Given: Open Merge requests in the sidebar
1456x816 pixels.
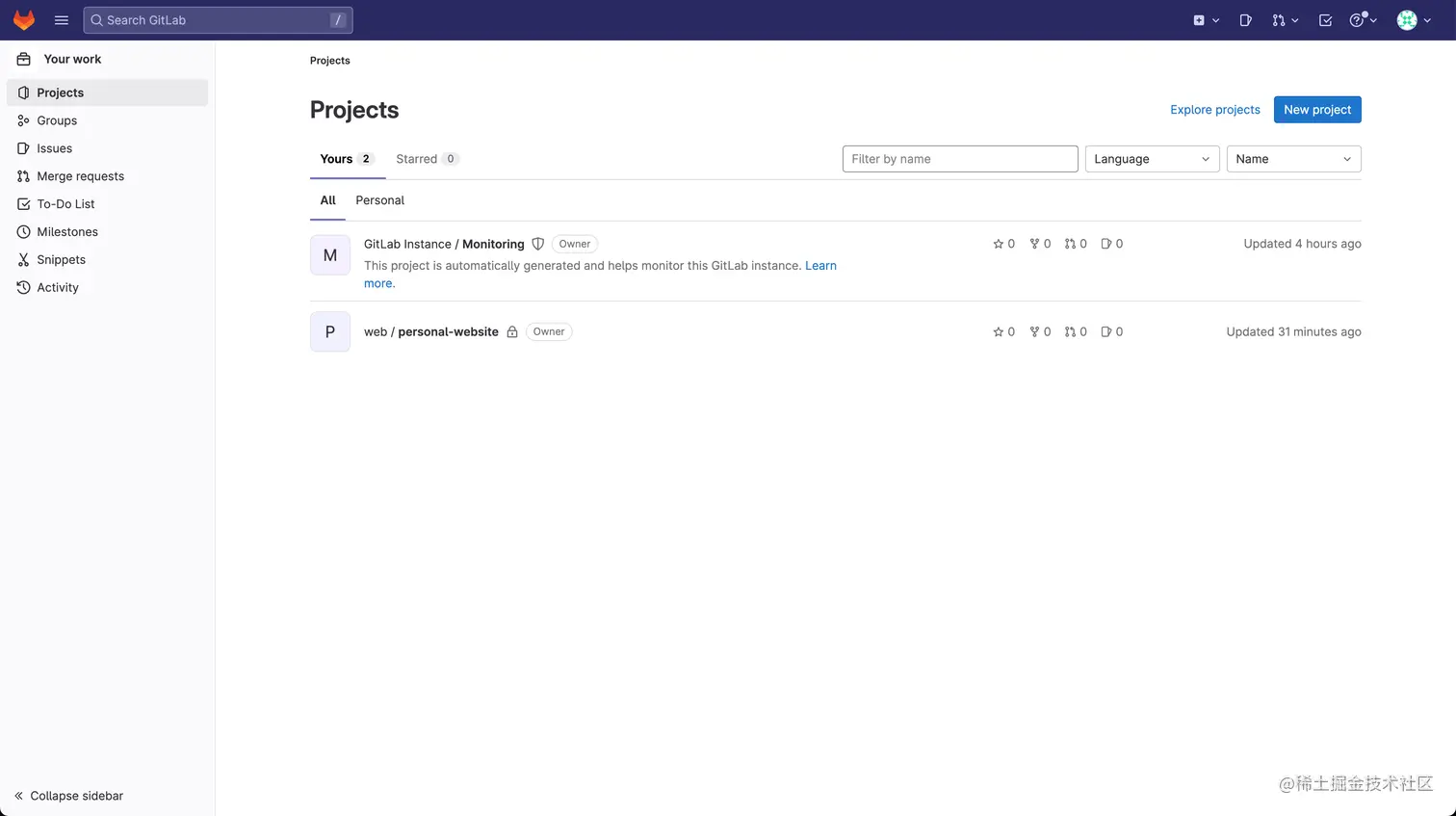Looking at the screenshot, I should pyautogui.click(x=107, y=176).
